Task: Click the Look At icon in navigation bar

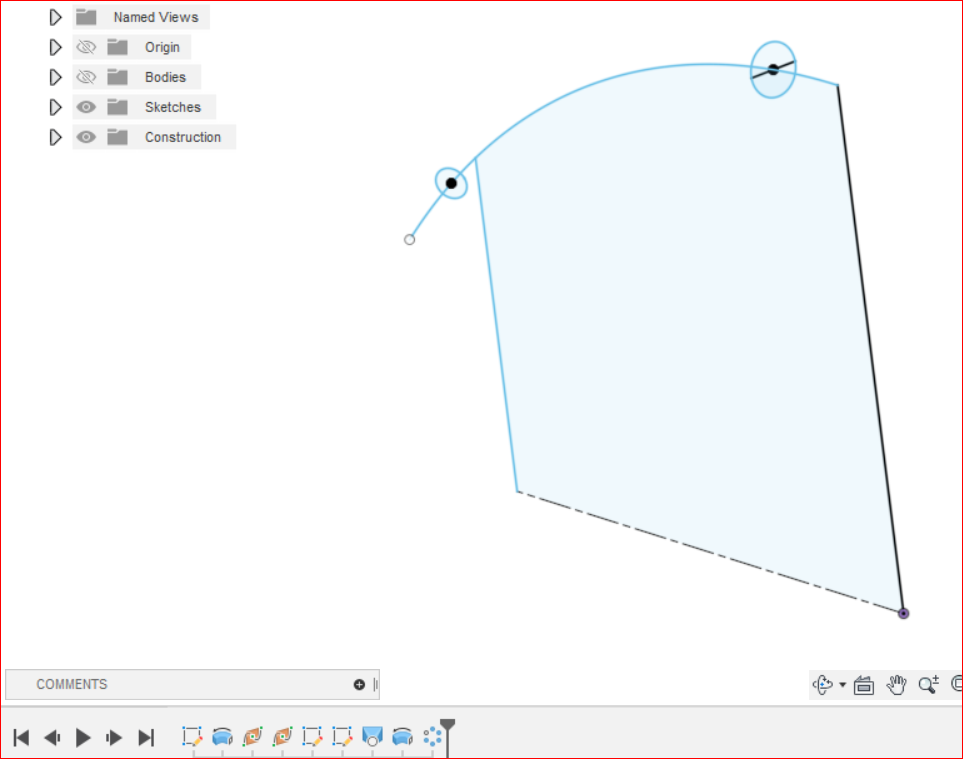Action: coord(864,685)
